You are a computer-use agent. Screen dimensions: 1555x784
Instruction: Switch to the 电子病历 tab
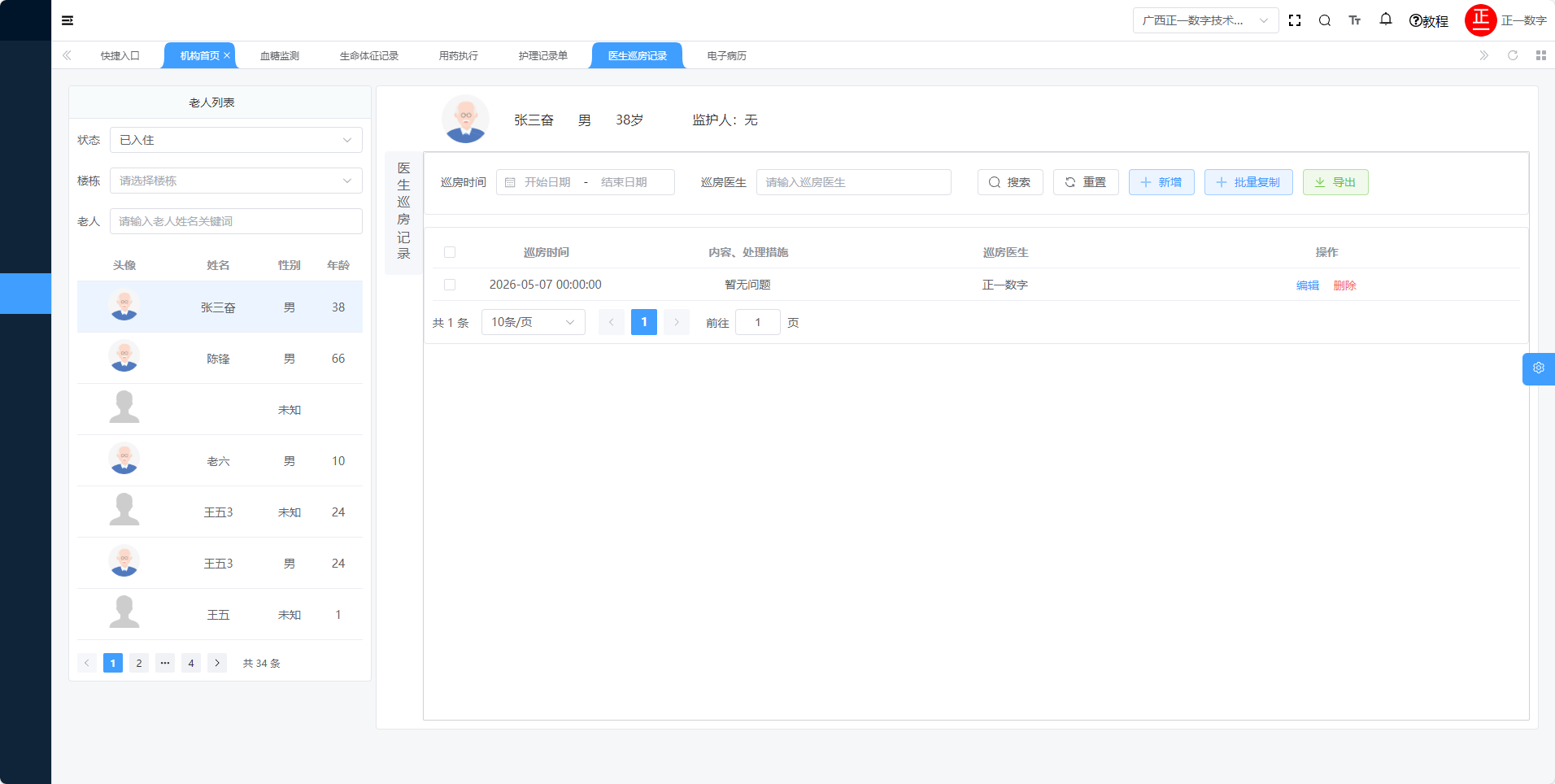[727, 55]
